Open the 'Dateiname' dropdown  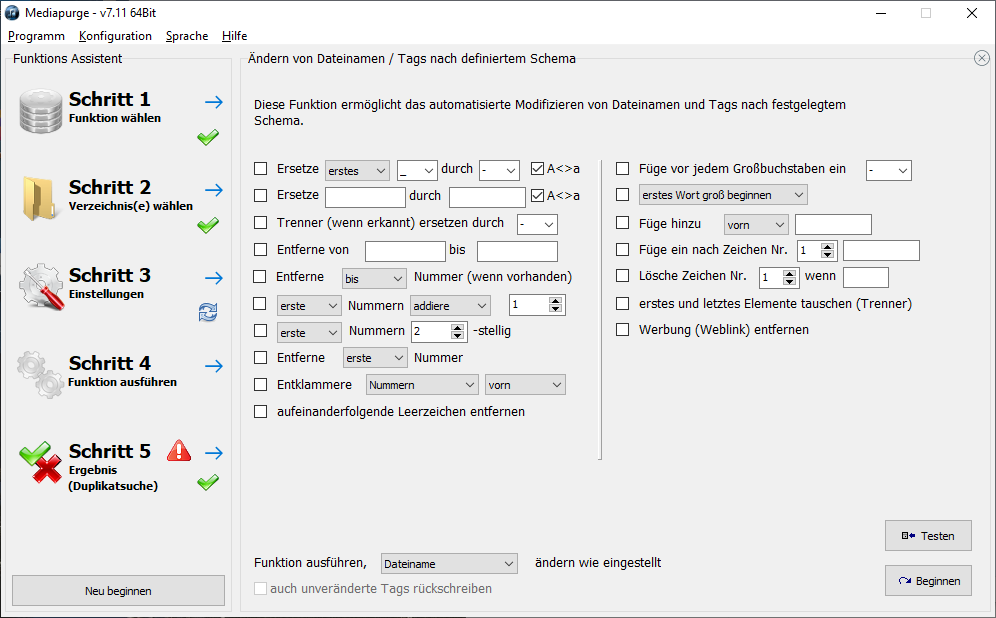point(449,564)
